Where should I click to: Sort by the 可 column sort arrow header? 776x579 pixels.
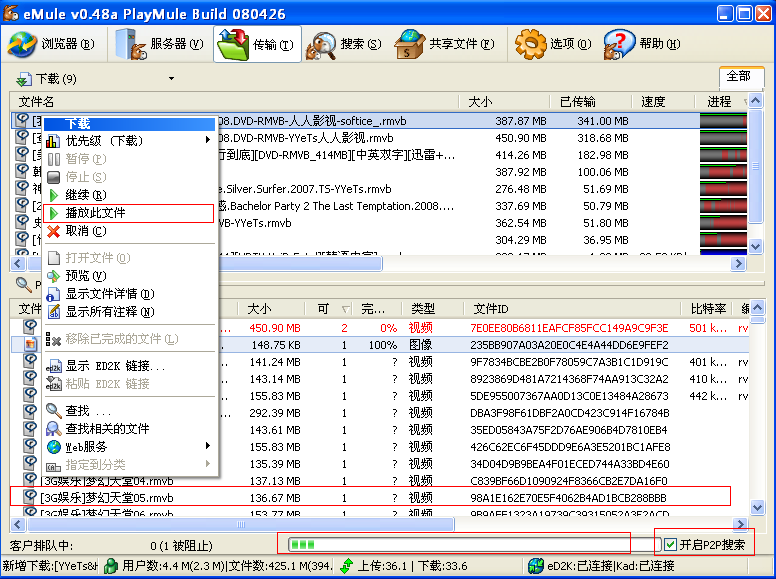(346, 310)
